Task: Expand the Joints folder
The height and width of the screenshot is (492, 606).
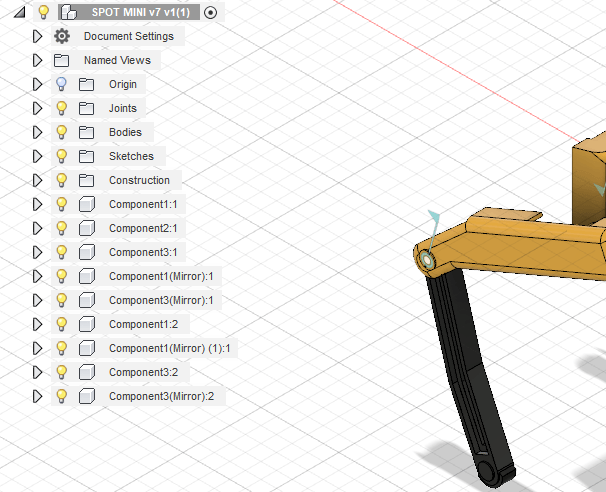Action: coord(37,108)
